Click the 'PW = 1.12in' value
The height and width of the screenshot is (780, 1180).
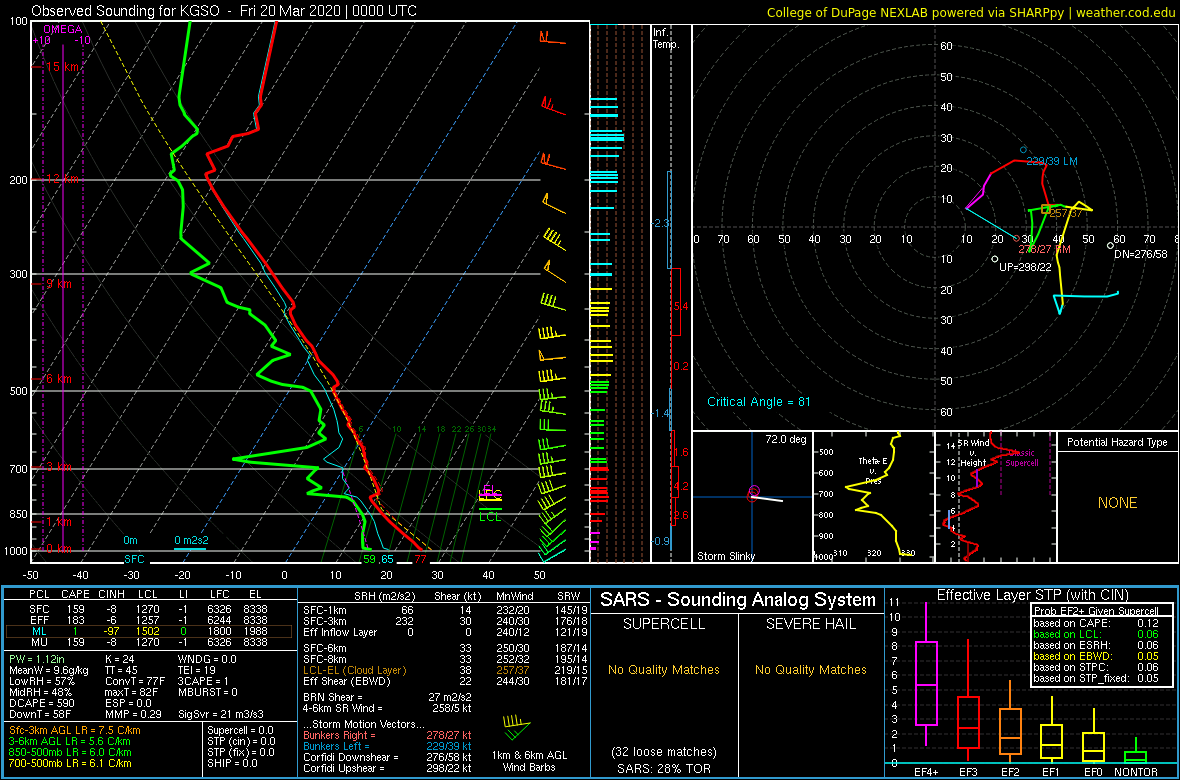[x=38, y=660]
